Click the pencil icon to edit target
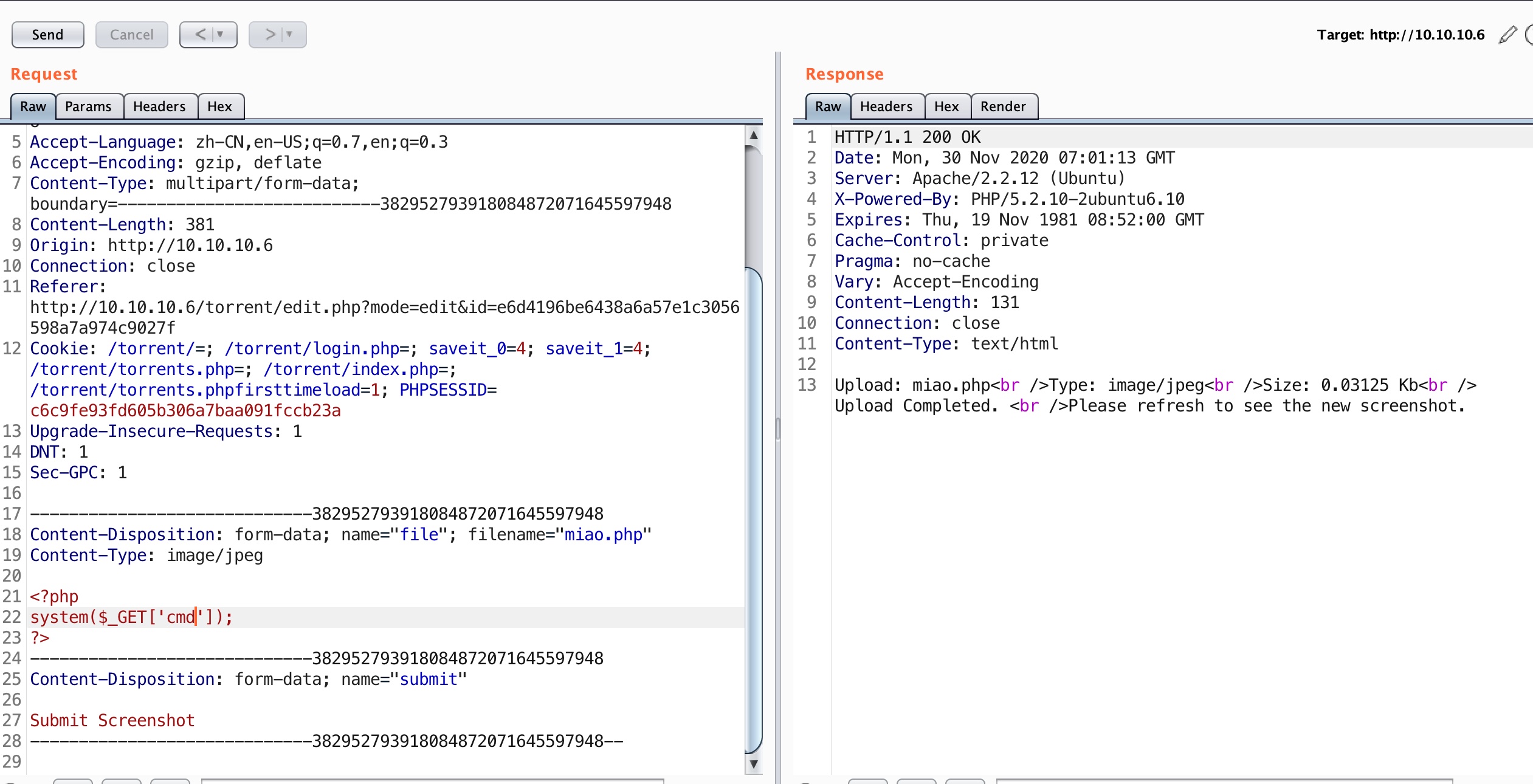The width and height of the screenshot is (1533, 784). pyautogui.click(x=1508, y=35)
